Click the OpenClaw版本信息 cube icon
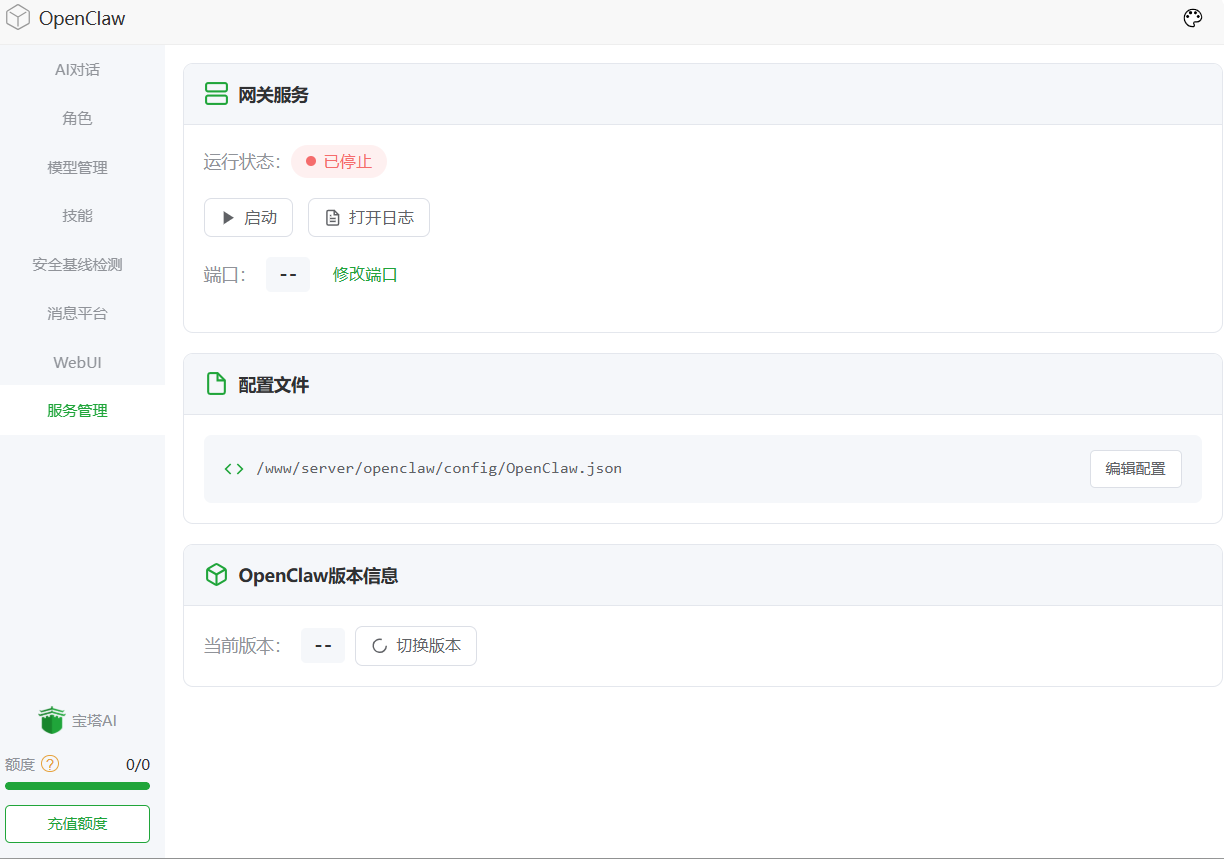This screenshot has height=859, width=1224. point(216,575)
